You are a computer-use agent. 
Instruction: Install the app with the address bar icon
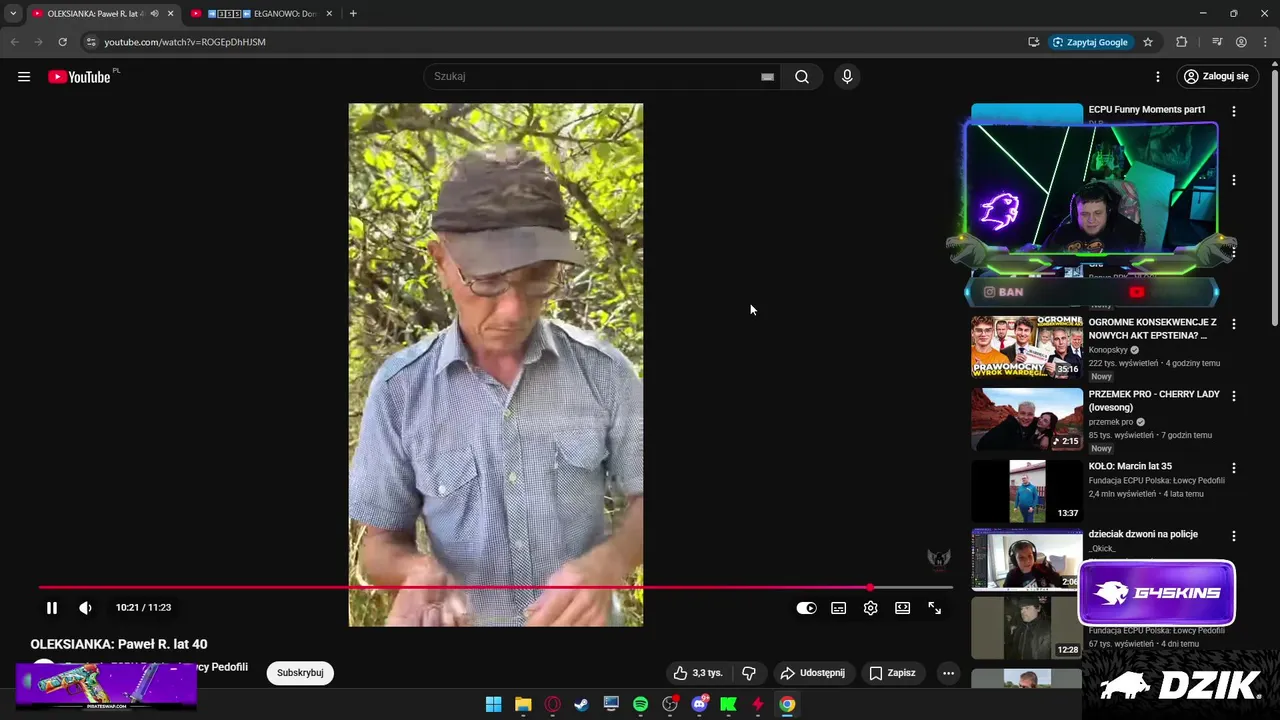[x=1033, y=42]
